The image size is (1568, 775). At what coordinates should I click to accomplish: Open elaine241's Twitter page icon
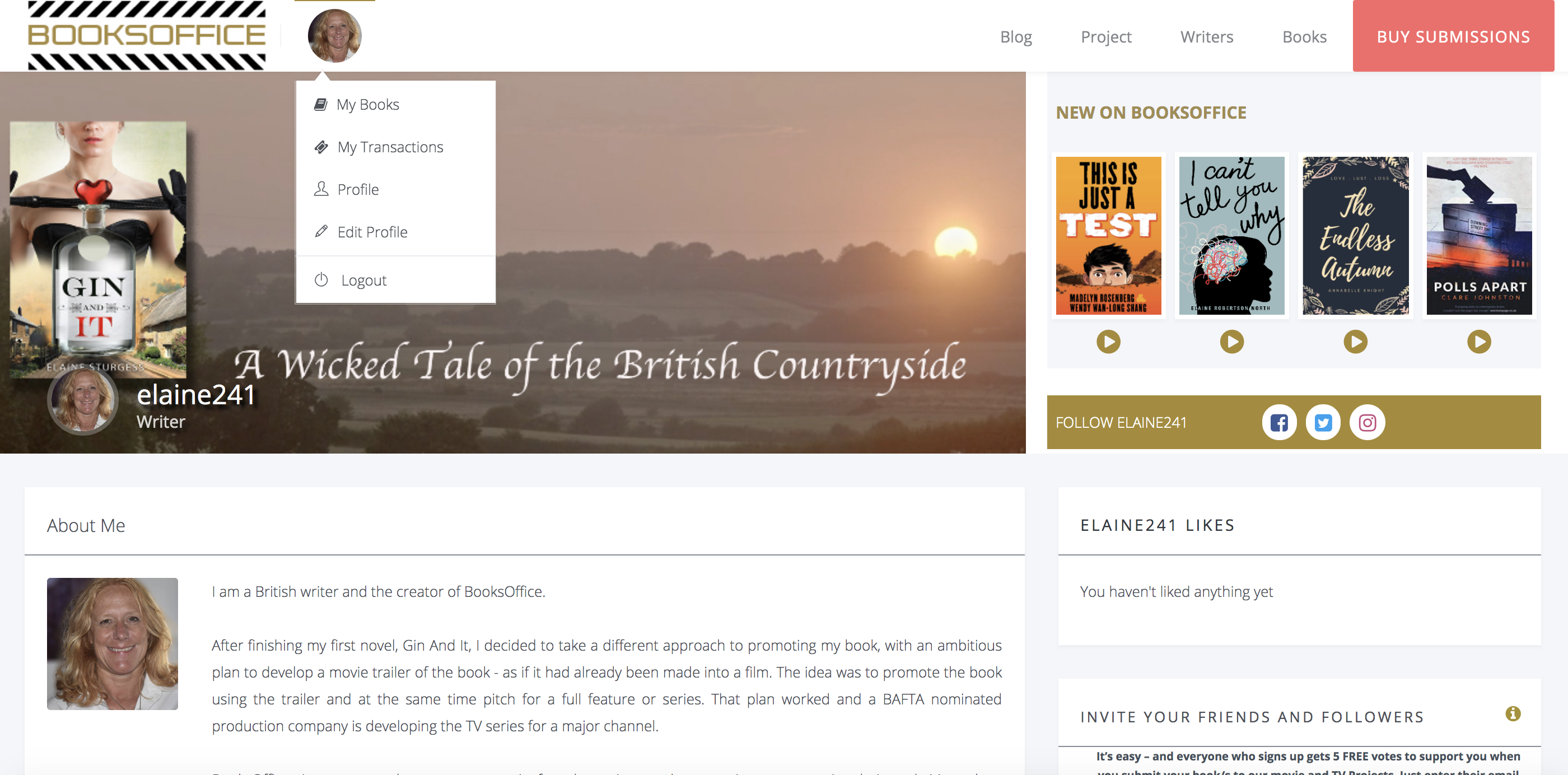1323,423
